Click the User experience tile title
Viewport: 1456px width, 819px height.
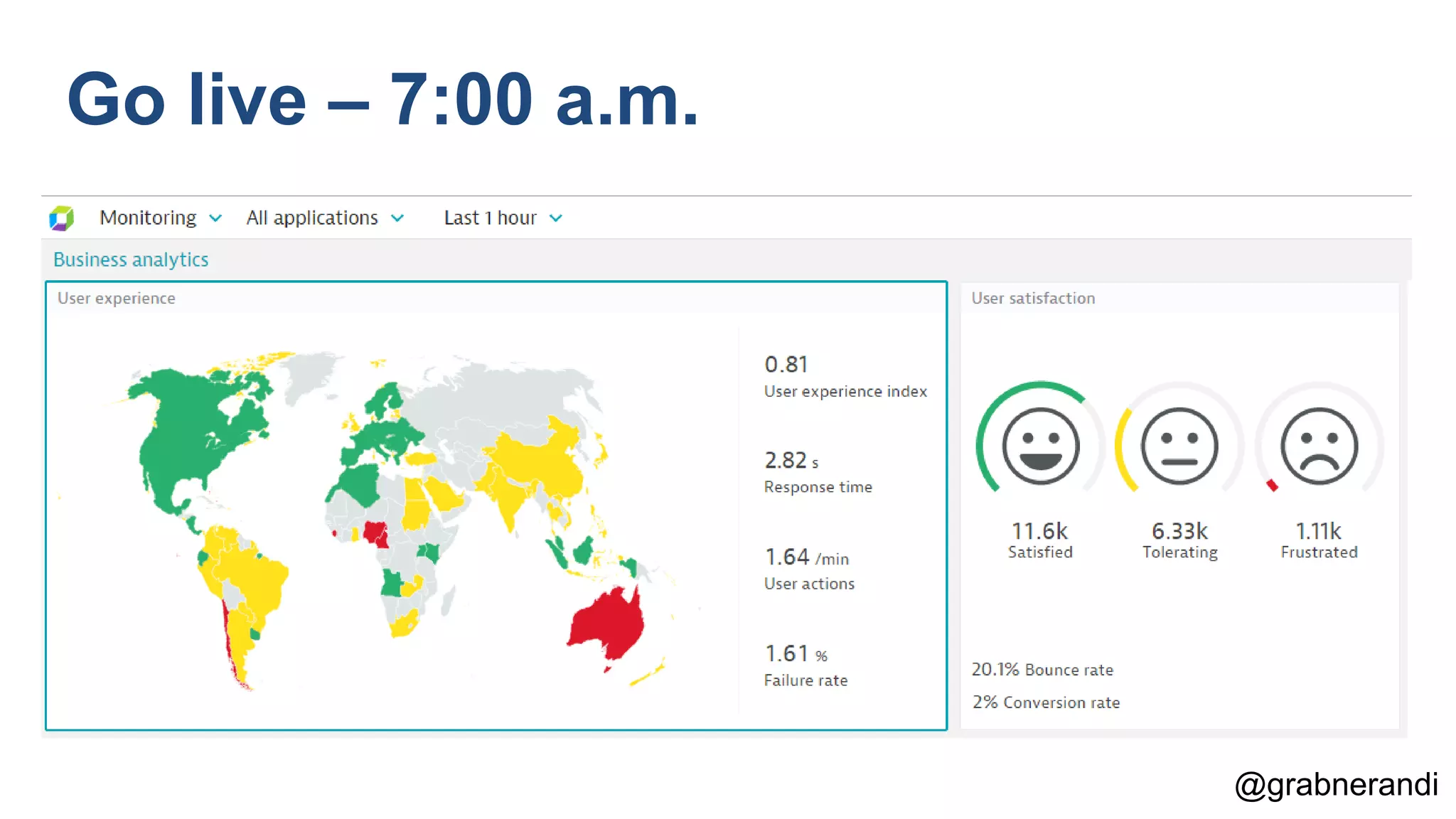click(x=117, y=298)
